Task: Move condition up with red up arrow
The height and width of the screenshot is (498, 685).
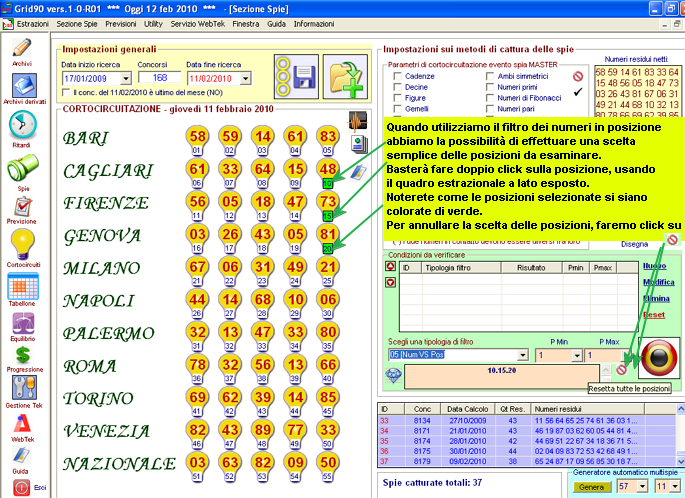Action: pyautogui.click(x=391, y=266)
